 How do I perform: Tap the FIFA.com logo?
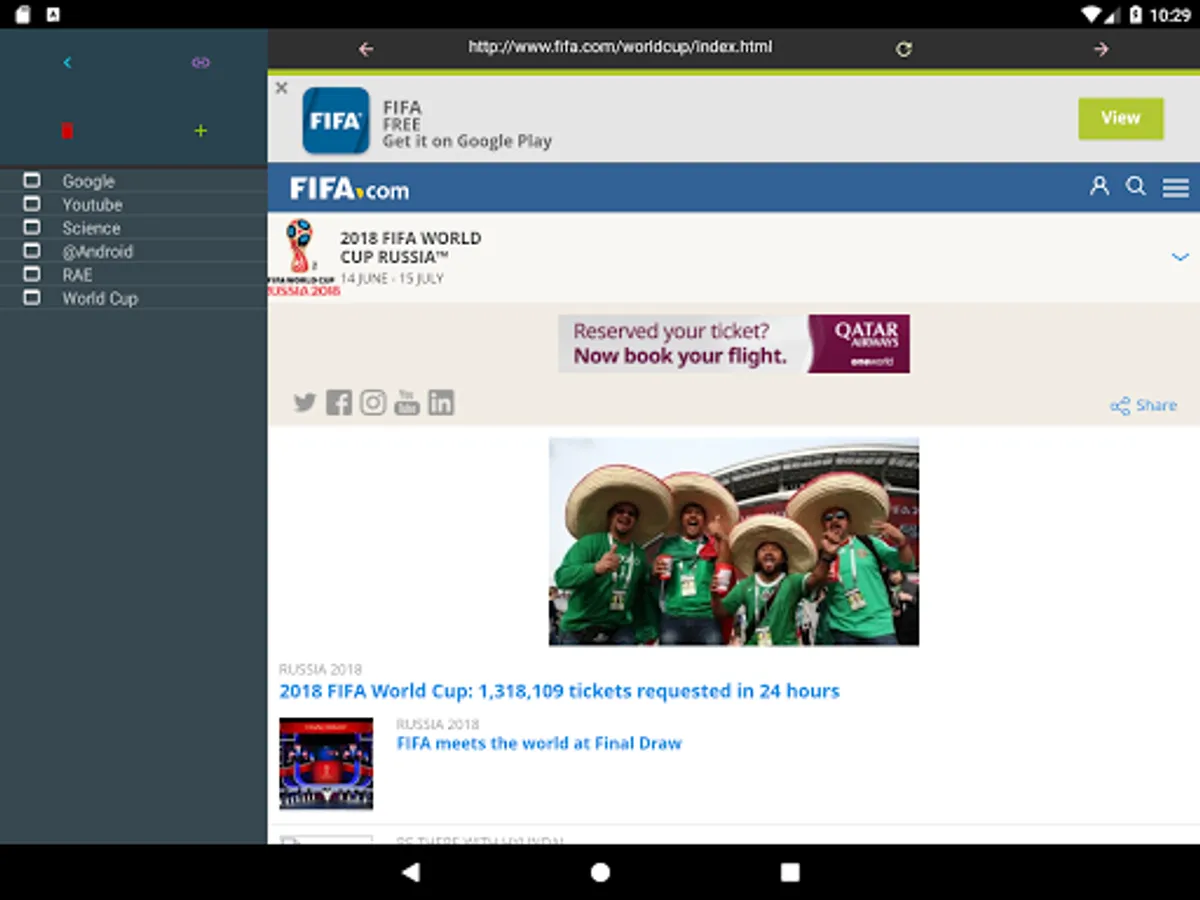click(349, 188)
